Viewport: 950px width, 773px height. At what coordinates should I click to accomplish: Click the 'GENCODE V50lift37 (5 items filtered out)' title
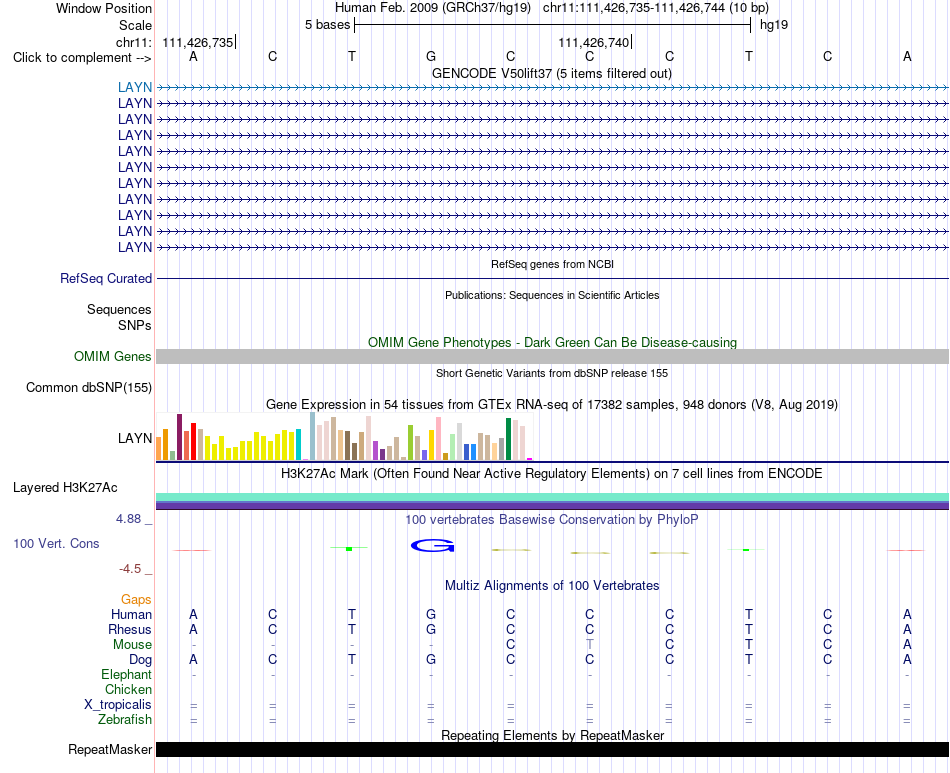point(552,73)
